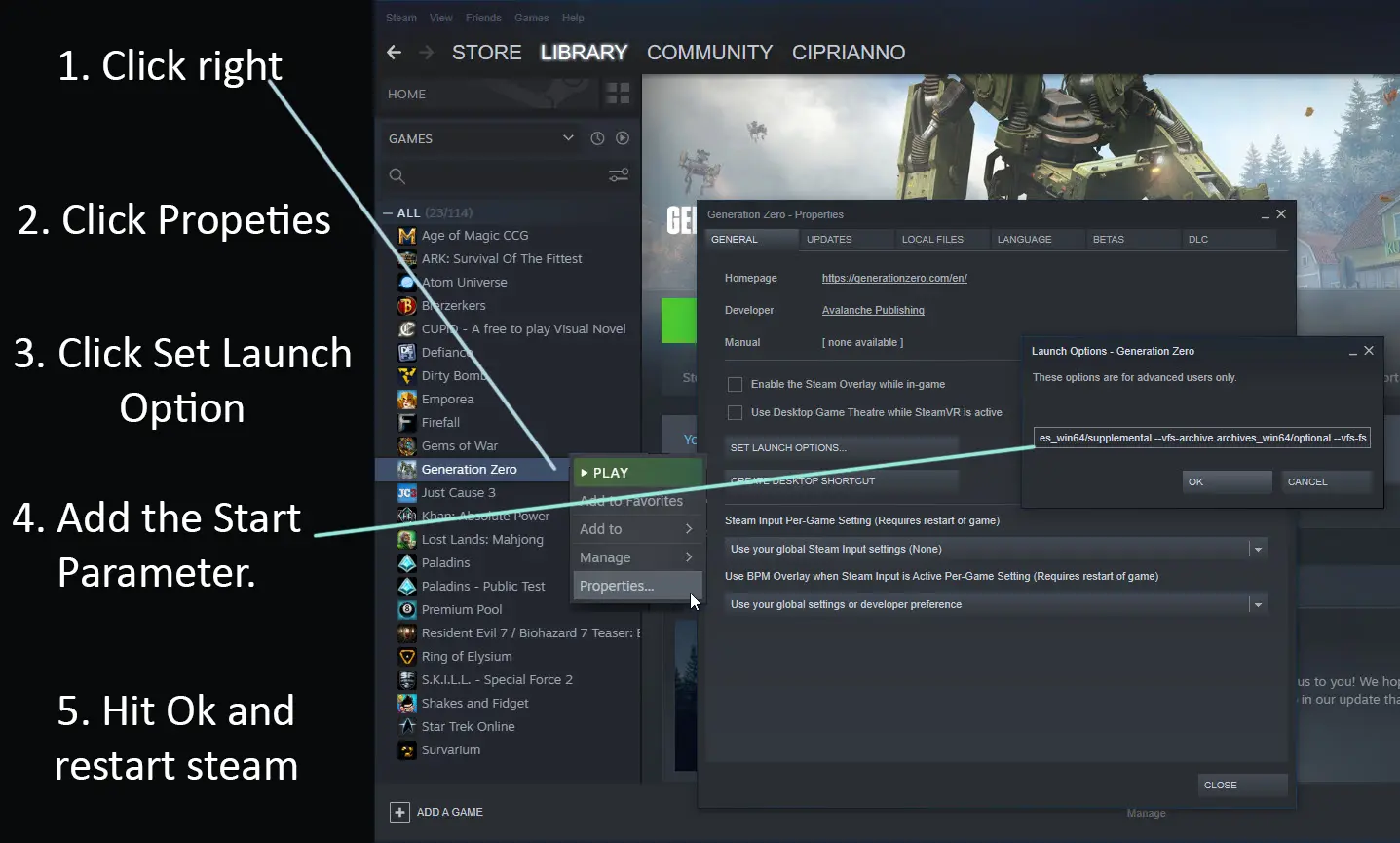Choose PLAY in the context menu
The image size is (1400, 843).
pyautogui.click(x=637, y=473)
